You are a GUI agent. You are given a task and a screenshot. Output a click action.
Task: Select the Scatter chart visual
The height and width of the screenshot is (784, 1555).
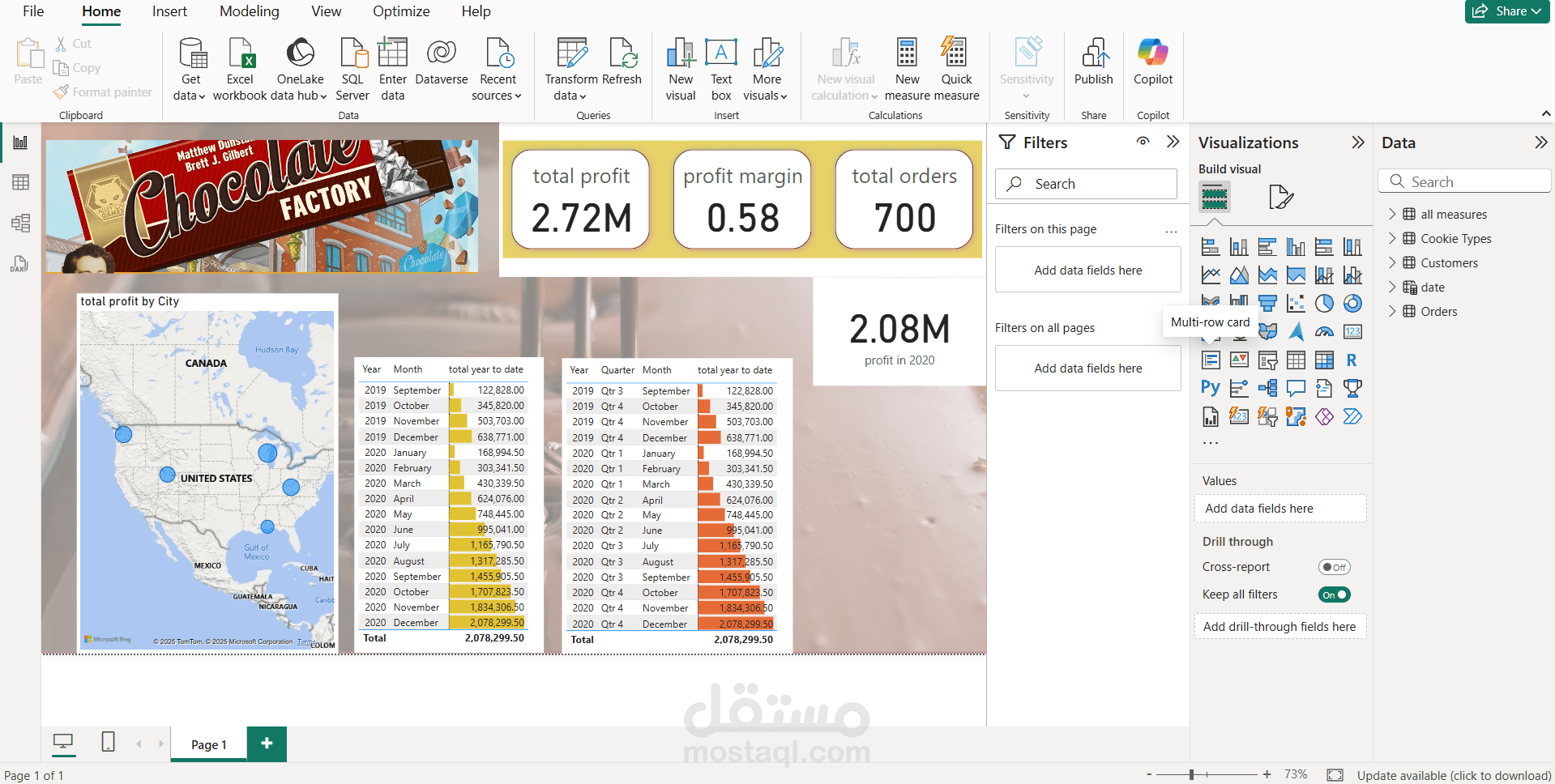click(1296, 304)
